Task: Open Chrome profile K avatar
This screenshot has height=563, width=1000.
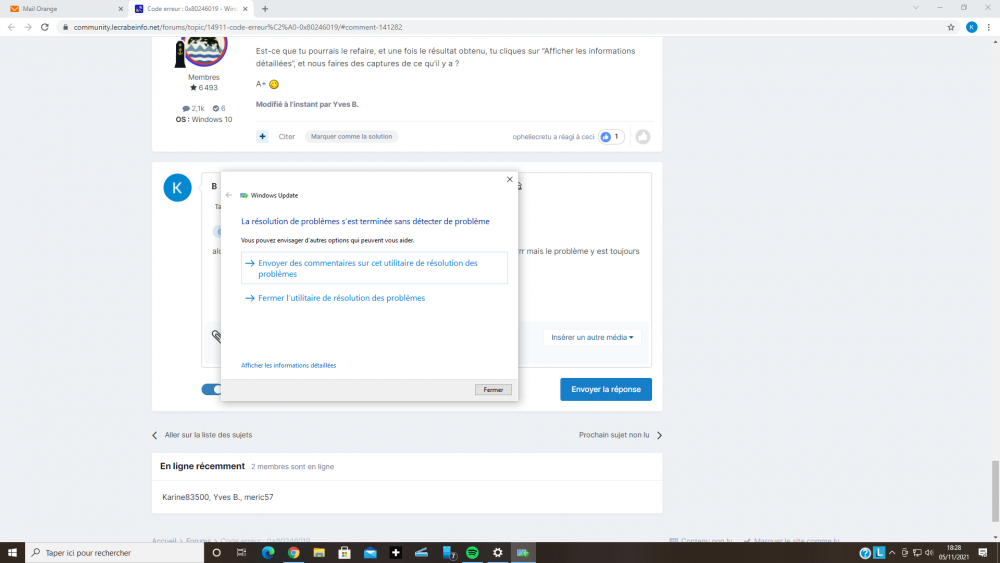Action: 971,27
